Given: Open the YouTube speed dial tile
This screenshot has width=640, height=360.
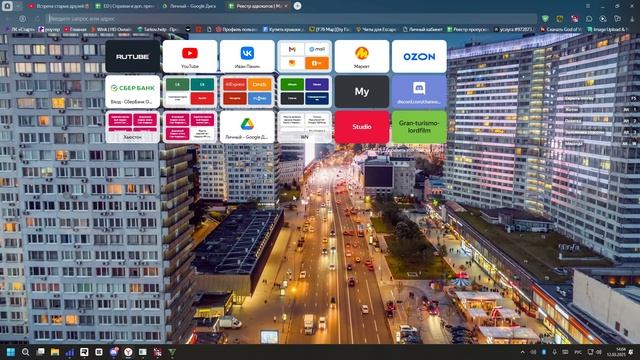Looking at the screenshot, I should coord(190,56).
